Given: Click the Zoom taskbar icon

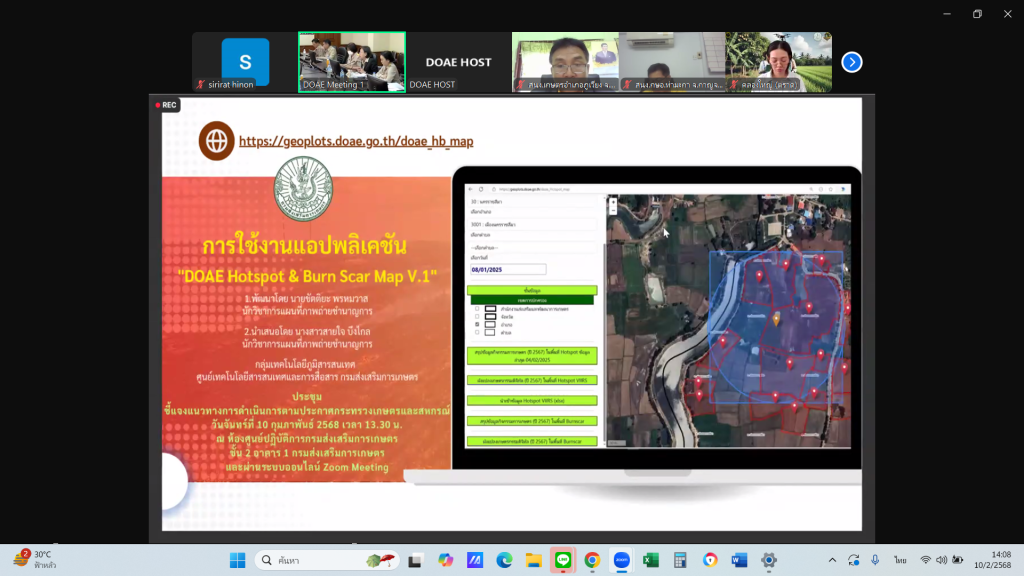Looking at the screenshot, I should pyautogui.click(x=622, y=560).
